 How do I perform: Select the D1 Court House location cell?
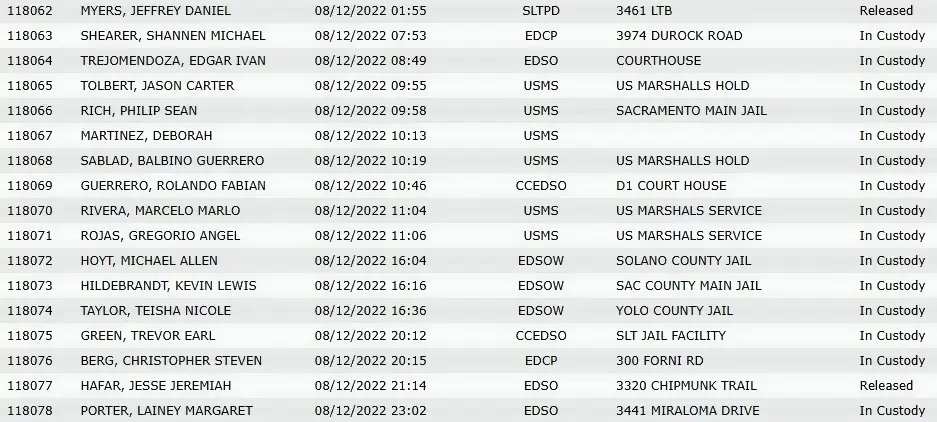671,186
